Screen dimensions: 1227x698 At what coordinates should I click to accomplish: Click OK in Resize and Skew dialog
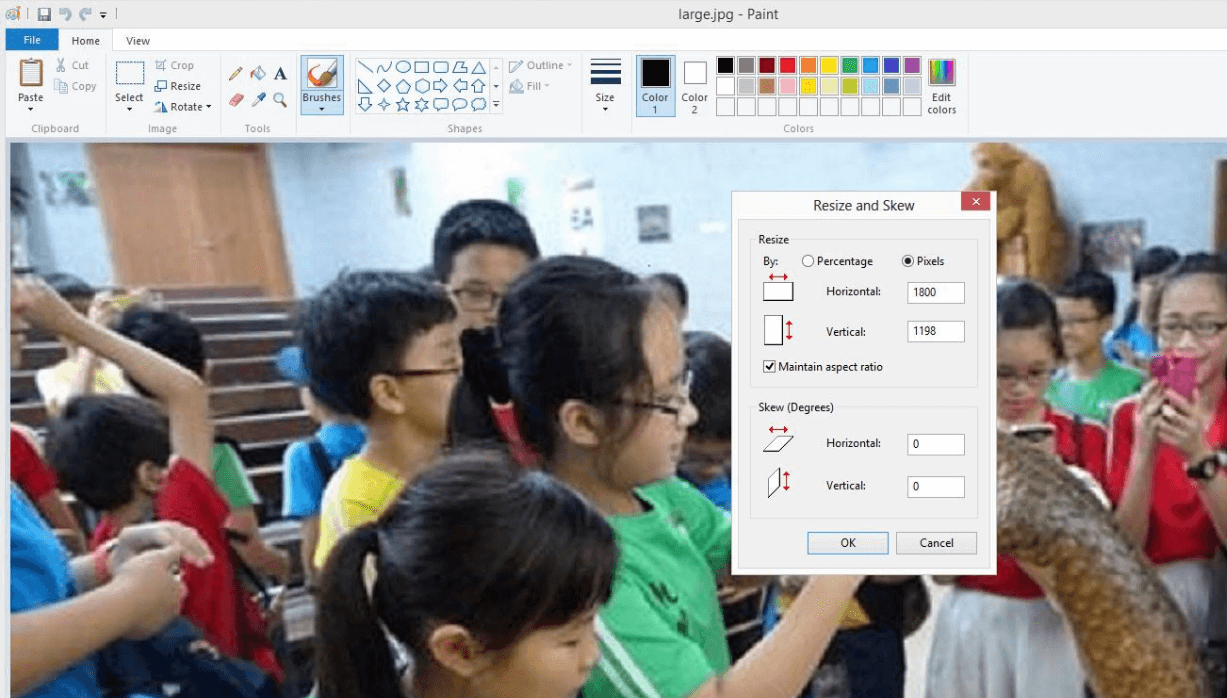coord(848,543)
